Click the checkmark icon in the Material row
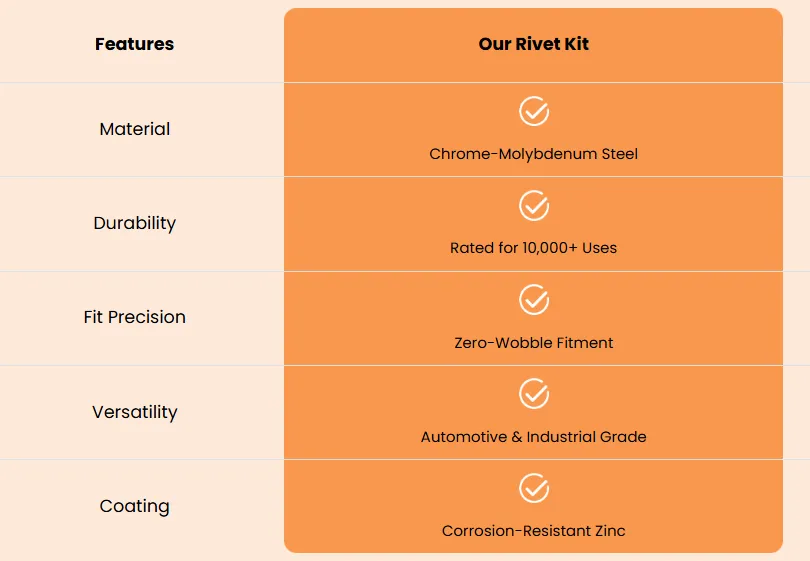Screen dimensions: 810x561 pyautogui.click(x=534, y=111)
